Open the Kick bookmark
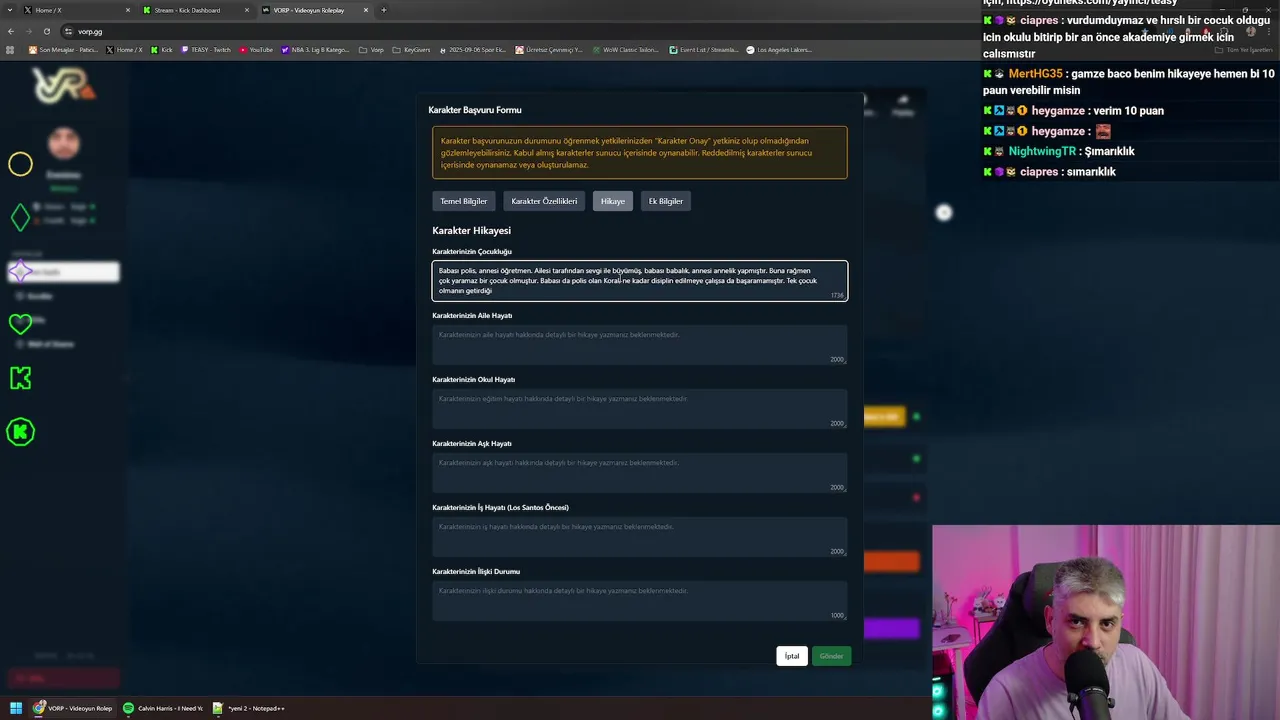Screen dimensions: 1280x720 point(162,50)
